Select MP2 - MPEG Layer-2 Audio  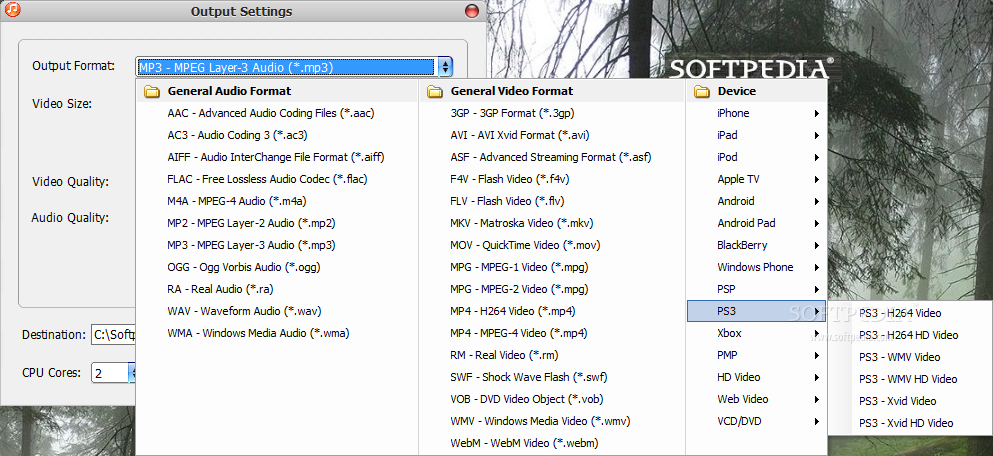click(x=251, y=223)
